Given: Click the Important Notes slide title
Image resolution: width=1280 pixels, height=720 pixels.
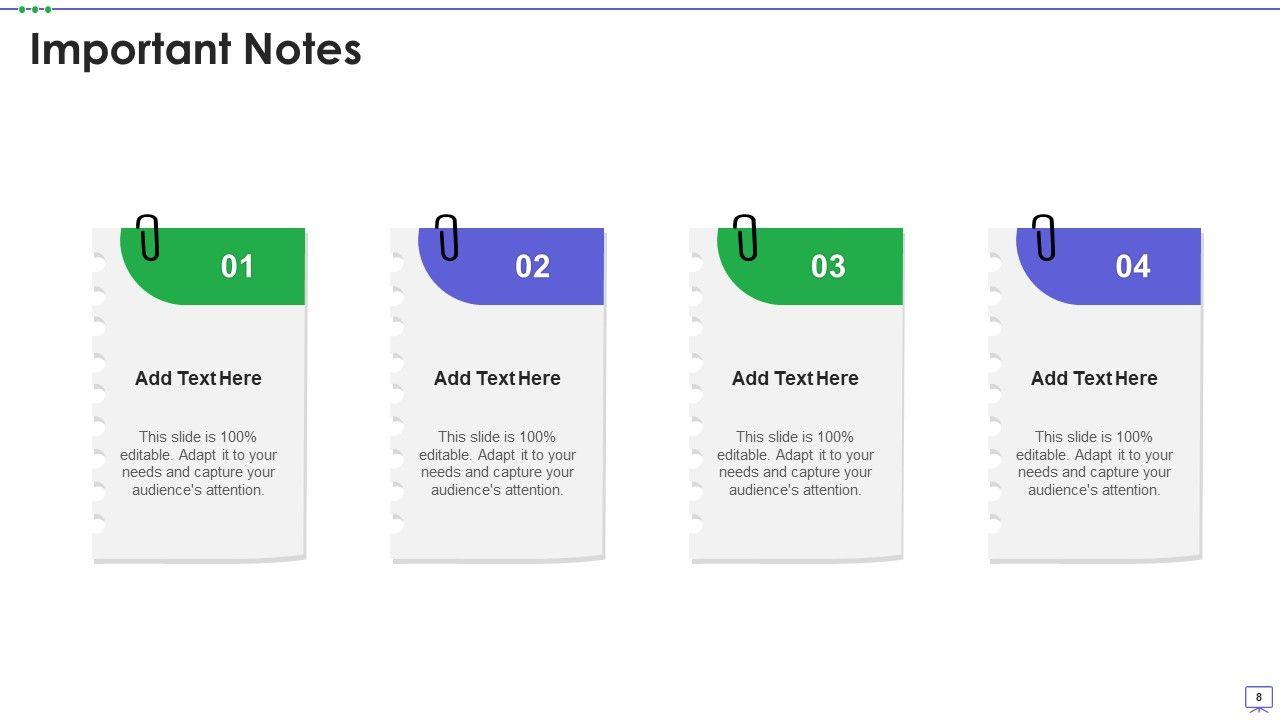Looking at the screenshot, I should point(196,49).
